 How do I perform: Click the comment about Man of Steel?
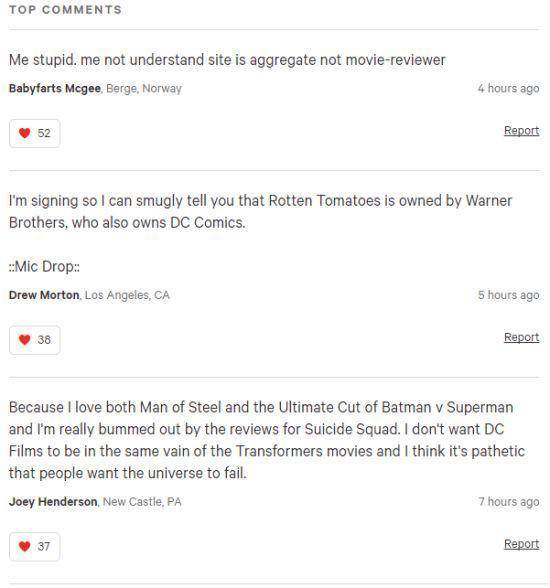click(x=267, y=440)
